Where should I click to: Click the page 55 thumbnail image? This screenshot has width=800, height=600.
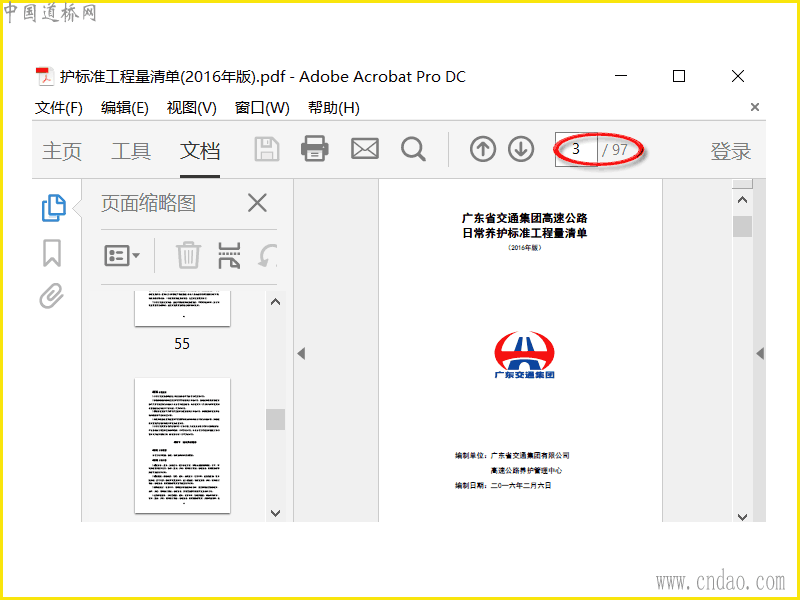point(183,308)
